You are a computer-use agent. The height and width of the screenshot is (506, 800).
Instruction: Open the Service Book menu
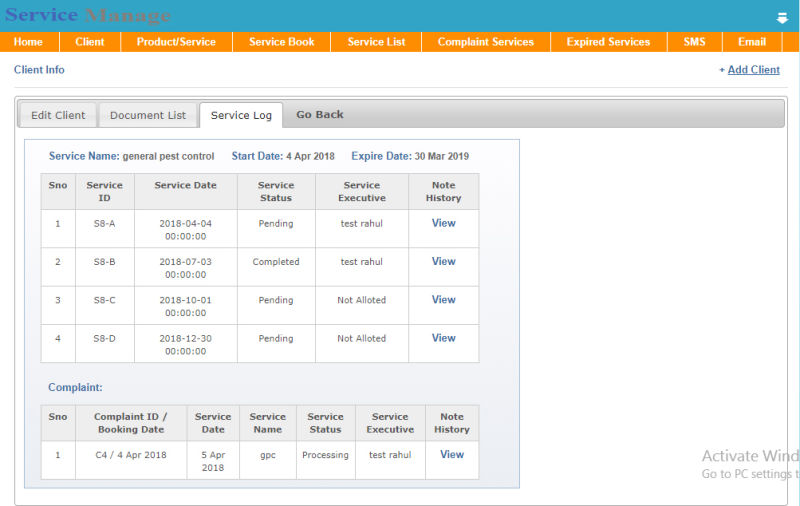(281, 42)
